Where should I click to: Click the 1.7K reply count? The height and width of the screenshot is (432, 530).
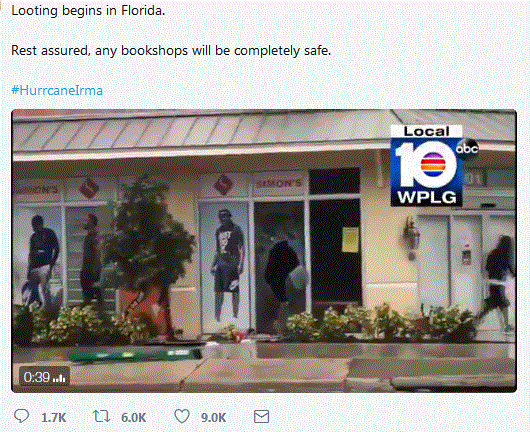[53, 418]
